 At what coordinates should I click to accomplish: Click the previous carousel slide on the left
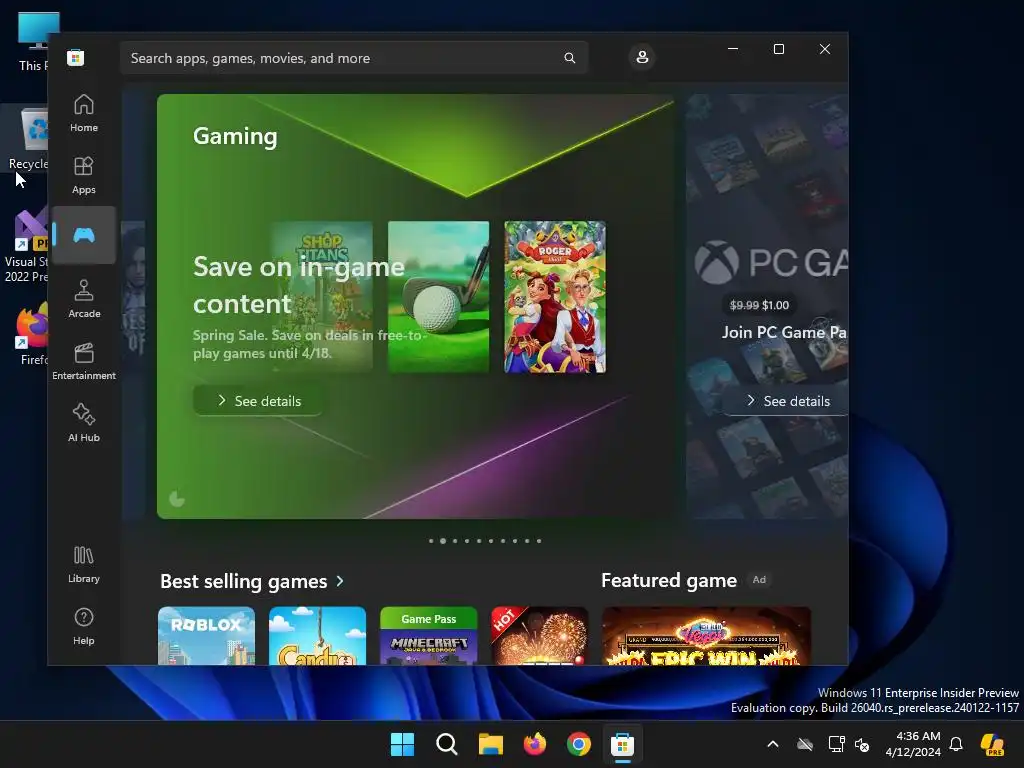(133, 306)
